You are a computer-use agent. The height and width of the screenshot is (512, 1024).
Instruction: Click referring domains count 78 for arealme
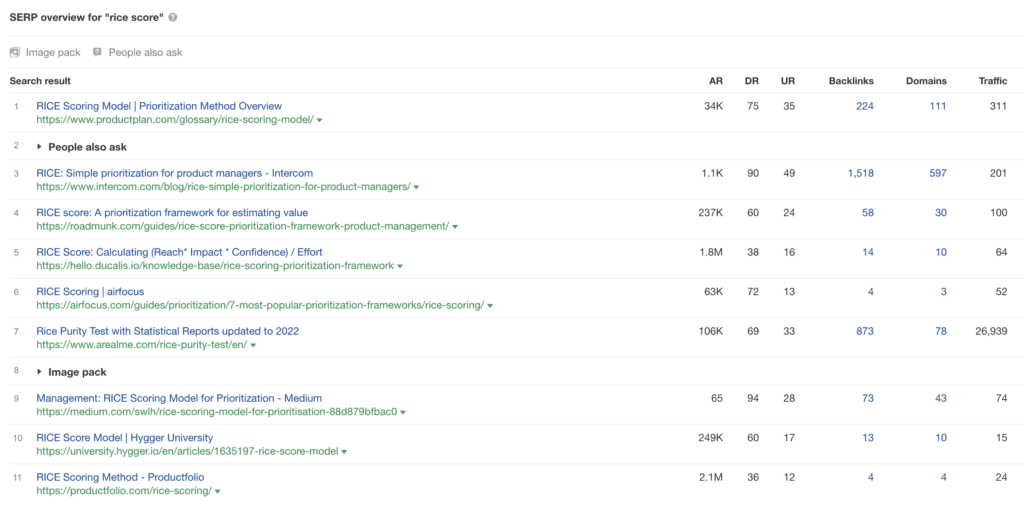click(x=940, y=331)
